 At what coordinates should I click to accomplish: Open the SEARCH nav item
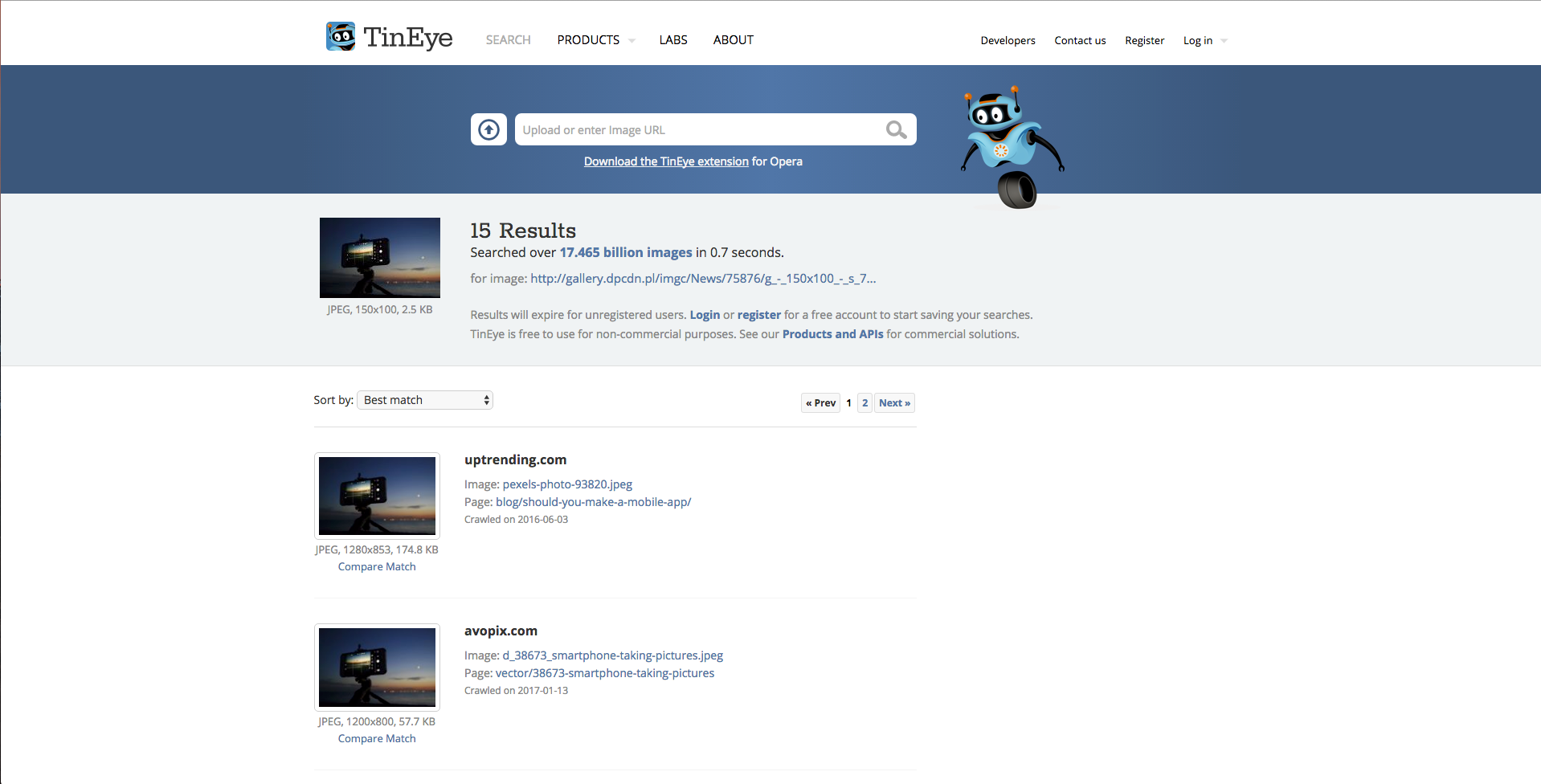pos(509,40)
